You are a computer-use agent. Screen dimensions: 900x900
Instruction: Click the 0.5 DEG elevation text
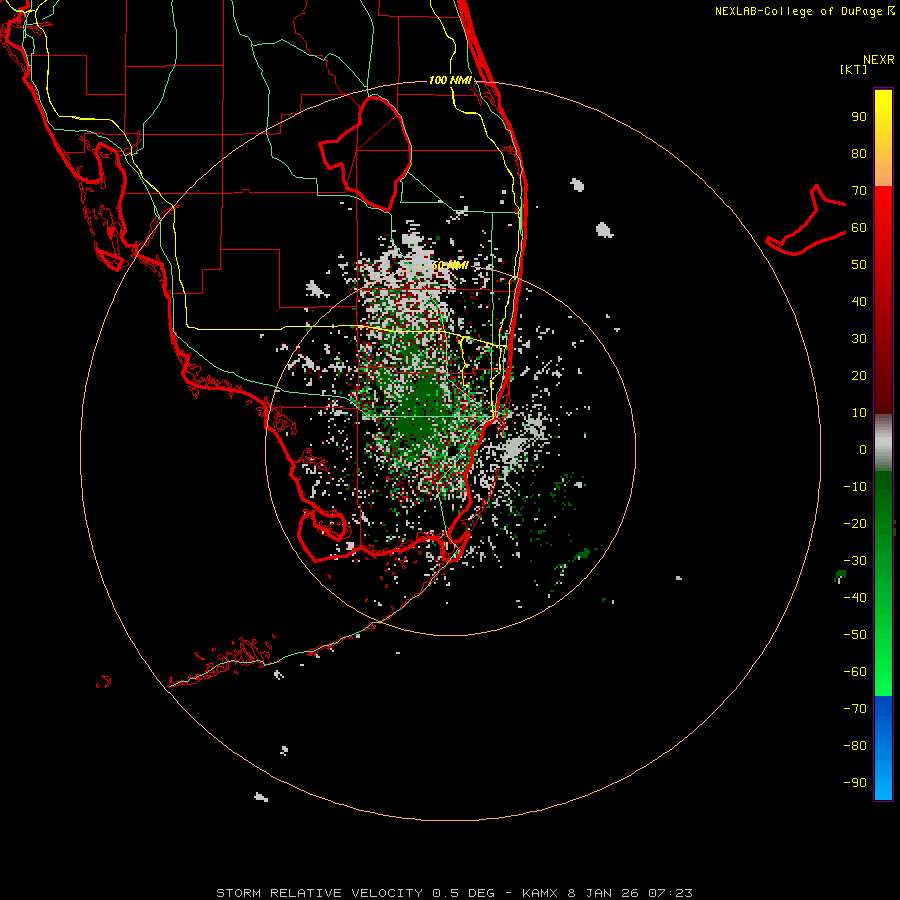463,893
